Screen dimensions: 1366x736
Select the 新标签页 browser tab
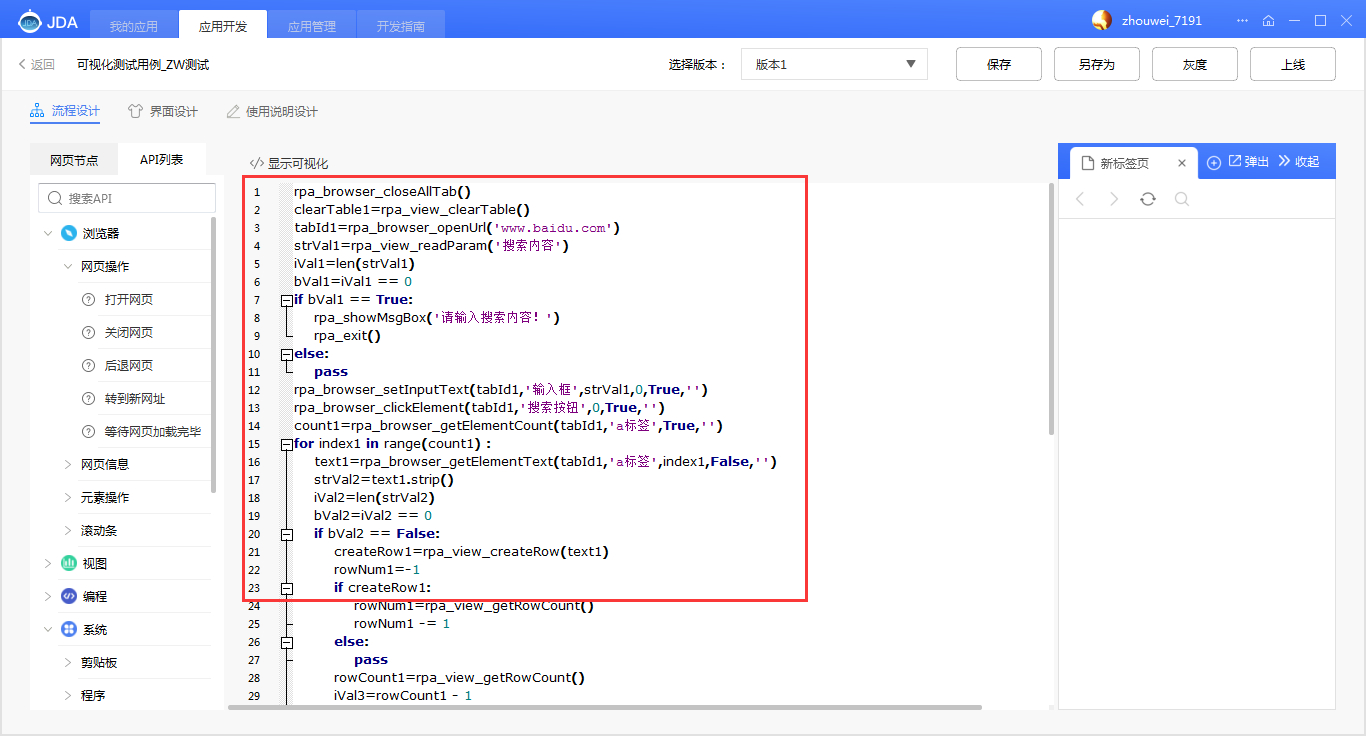[x=1133, y=163]
